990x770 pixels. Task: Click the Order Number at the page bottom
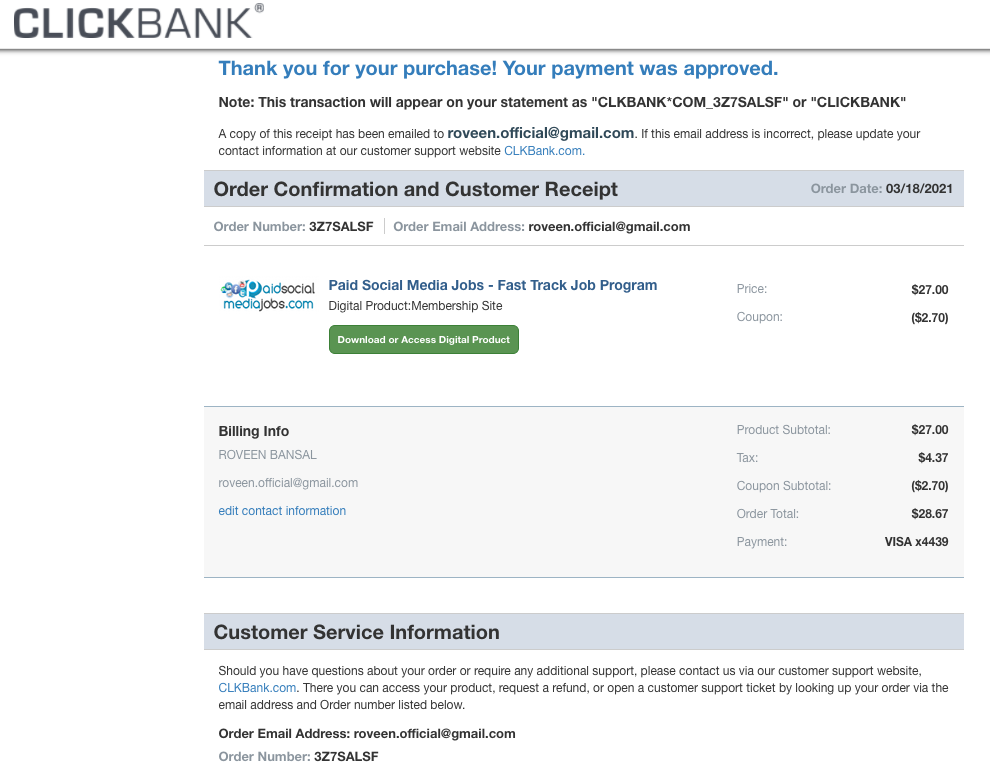[x=346, y=757]
